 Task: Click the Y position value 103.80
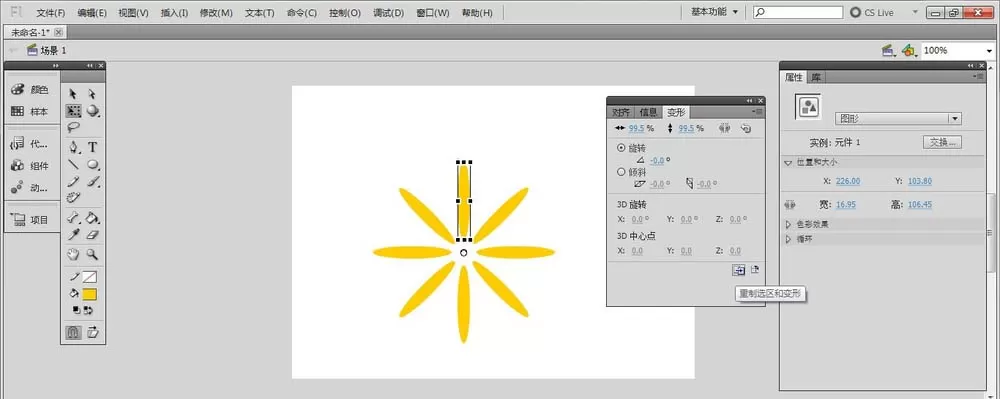pos(920,181)
